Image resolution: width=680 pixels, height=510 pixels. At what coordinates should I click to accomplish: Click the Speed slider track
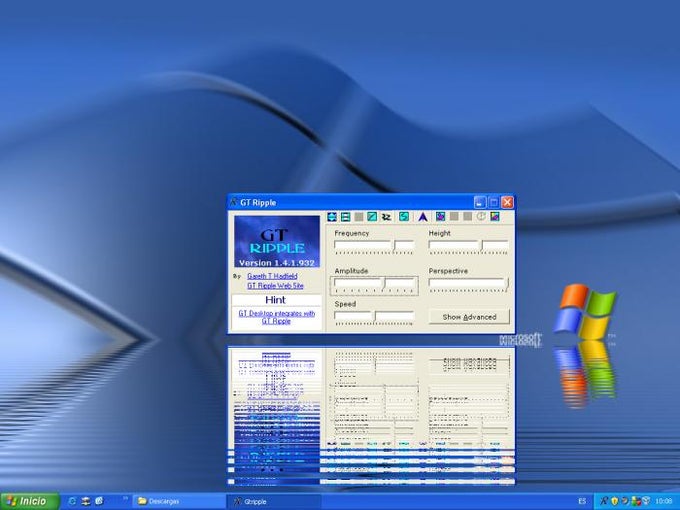click(374, 316)
